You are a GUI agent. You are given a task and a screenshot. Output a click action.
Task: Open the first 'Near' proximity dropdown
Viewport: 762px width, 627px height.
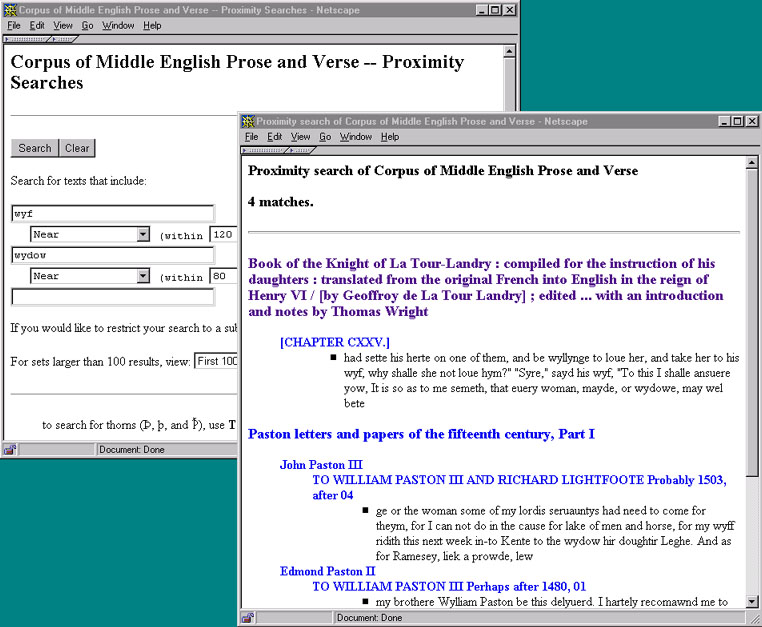pos(142,235)
